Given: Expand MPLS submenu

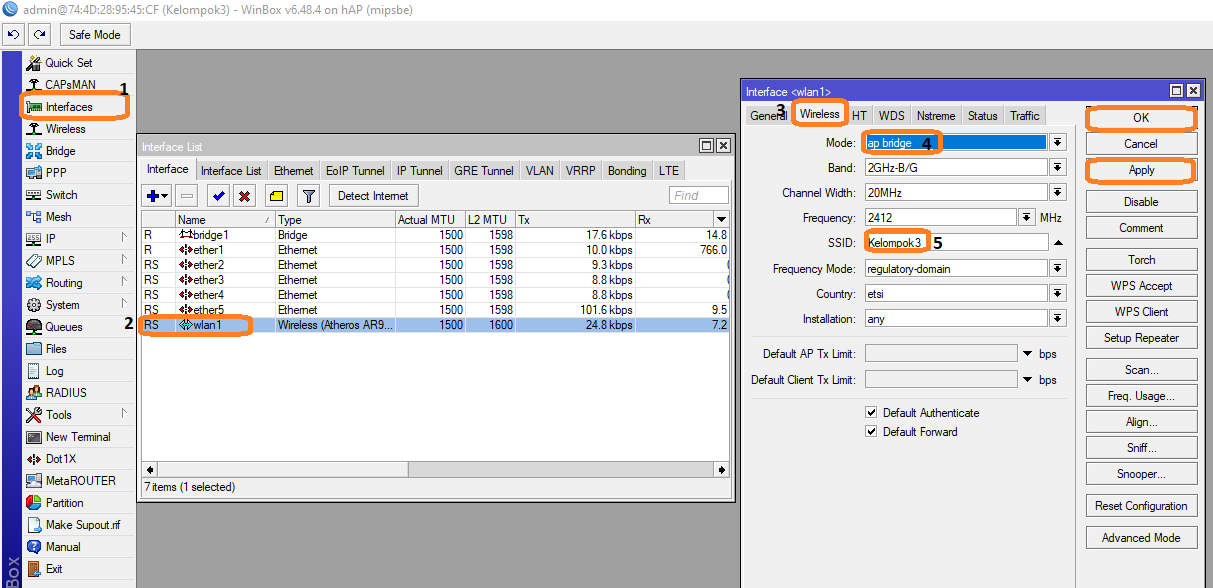Looking at the screenshot, I should click(x=125, y=261).
